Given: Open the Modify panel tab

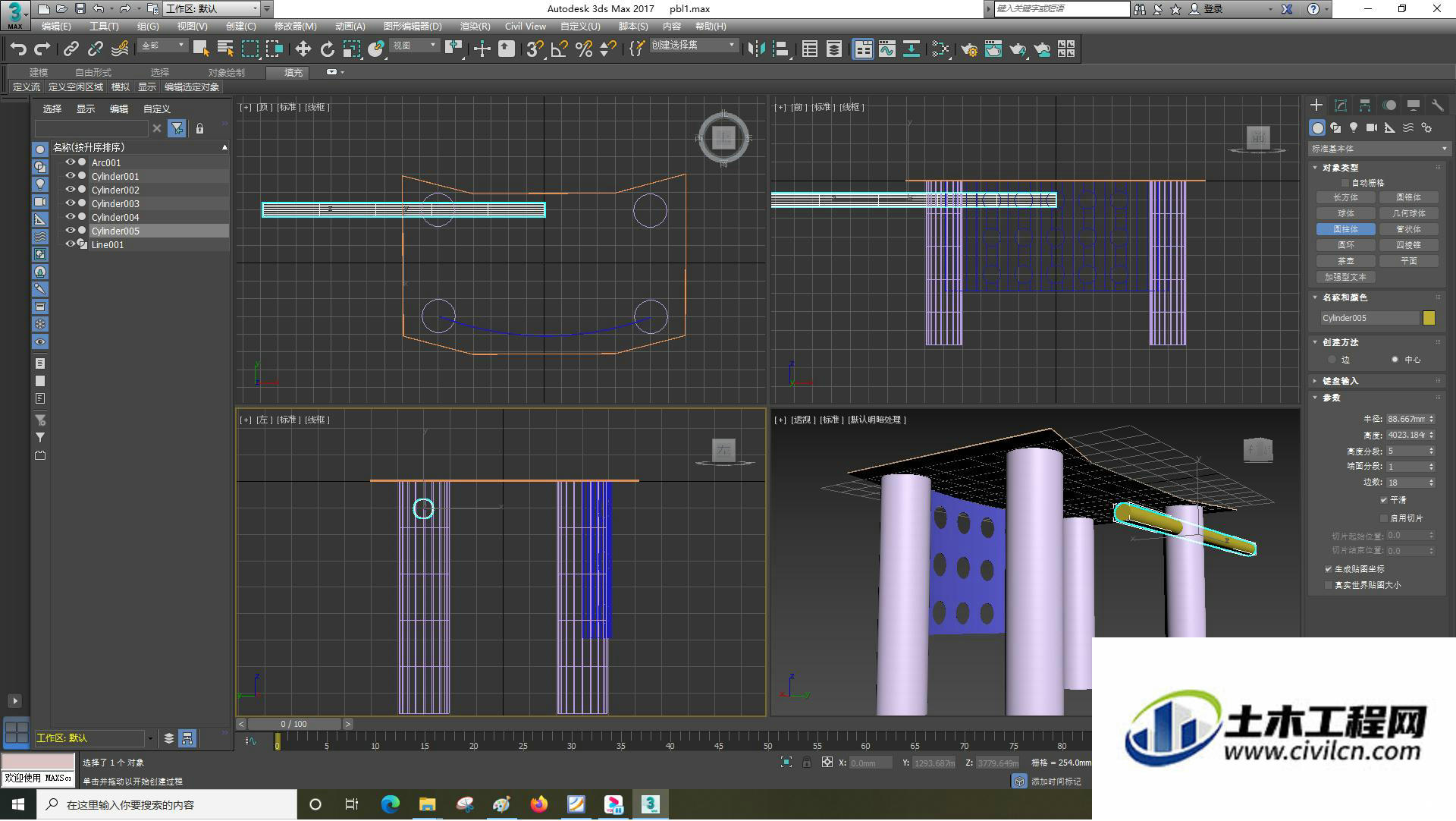Looking at the screenshot, I should (1341, 105).
